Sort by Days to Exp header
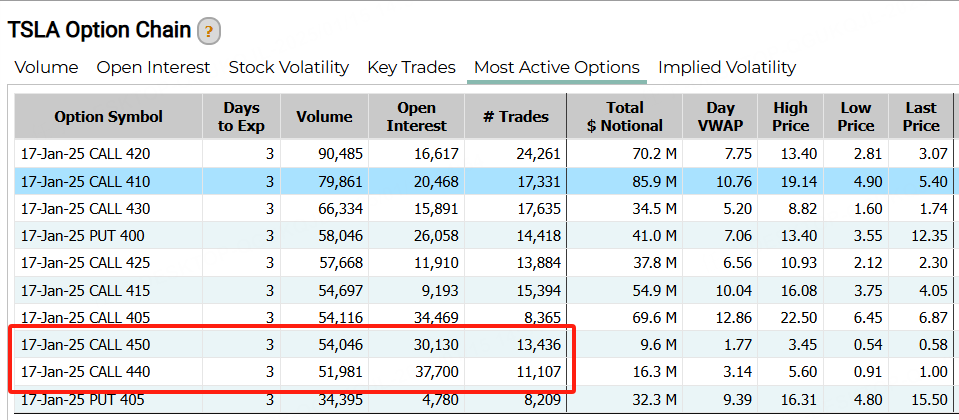 (x=242, y=117)
